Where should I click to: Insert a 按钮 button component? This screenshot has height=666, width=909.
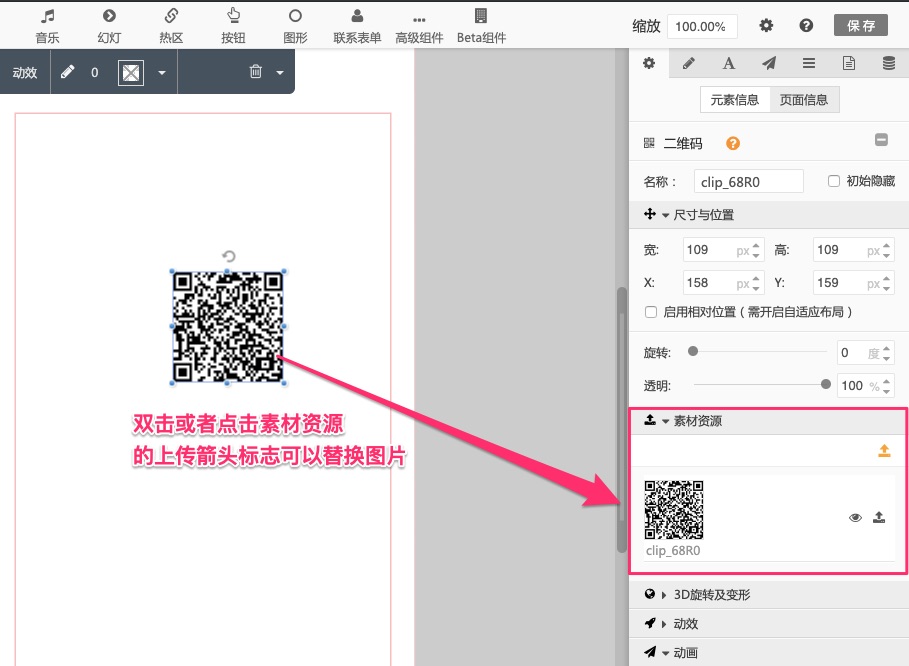point(233,26)
